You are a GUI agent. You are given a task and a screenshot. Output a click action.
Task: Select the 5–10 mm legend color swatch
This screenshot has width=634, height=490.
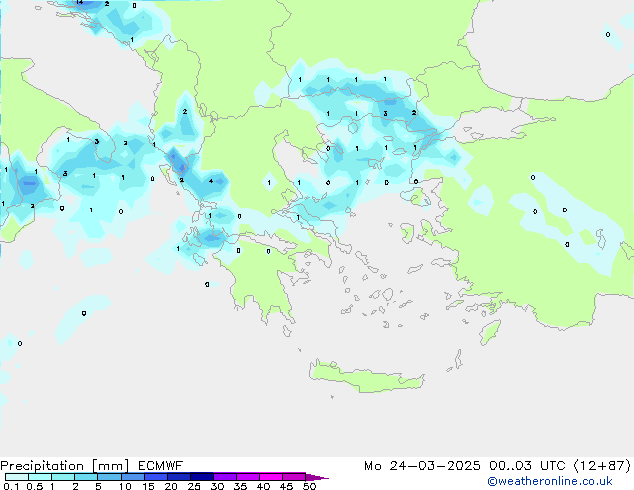coord(109,477)
